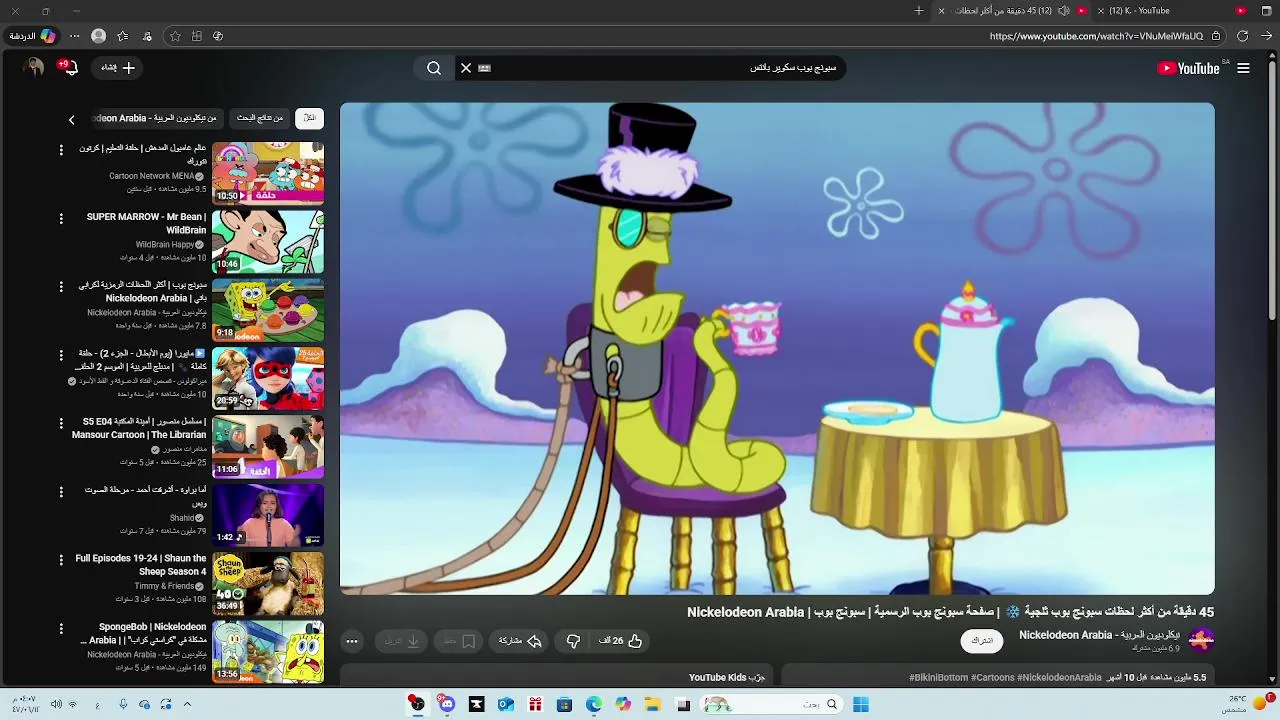Show next chips with the arrow
Image resolution: width=1280 pixels, height=720 pixels.
click(x=71, y=119)
